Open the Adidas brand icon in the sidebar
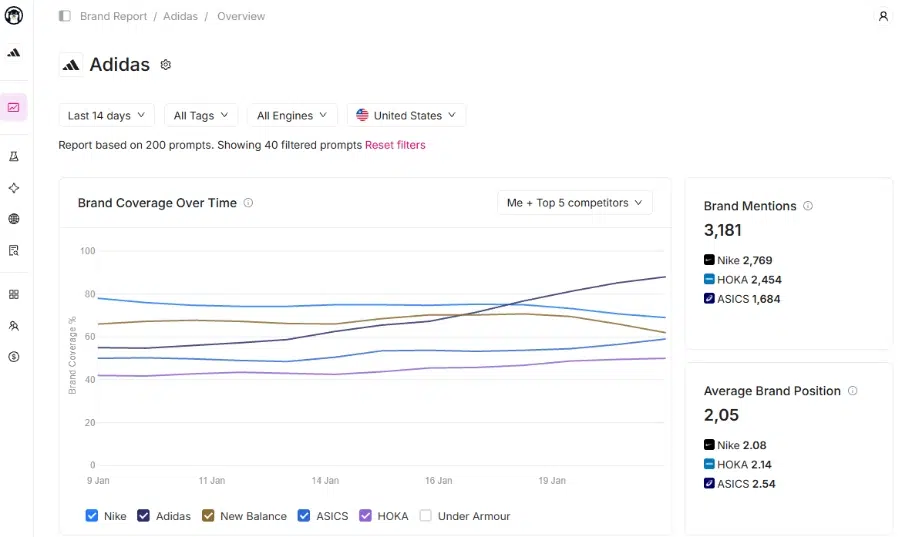Viewport: 902px width, 537px height. (14, 53)
